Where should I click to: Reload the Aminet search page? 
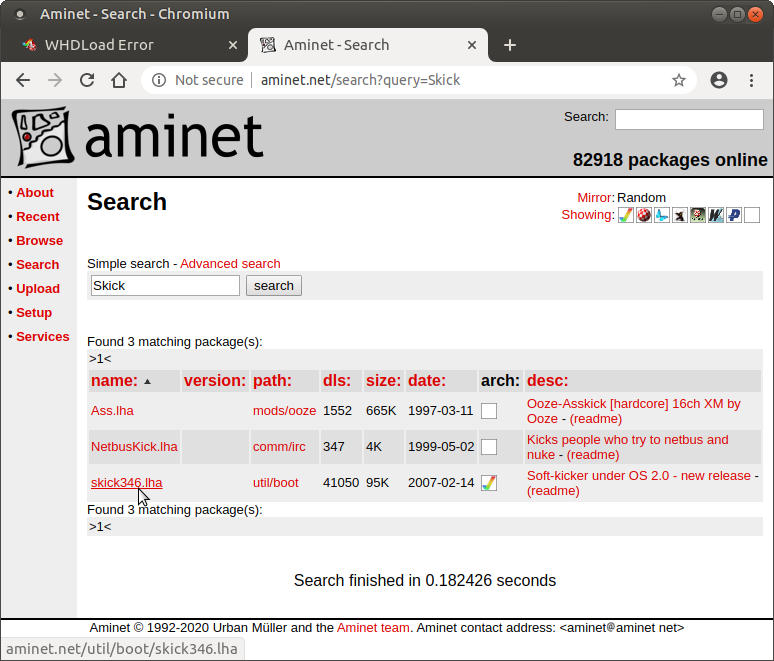(87, 80)
